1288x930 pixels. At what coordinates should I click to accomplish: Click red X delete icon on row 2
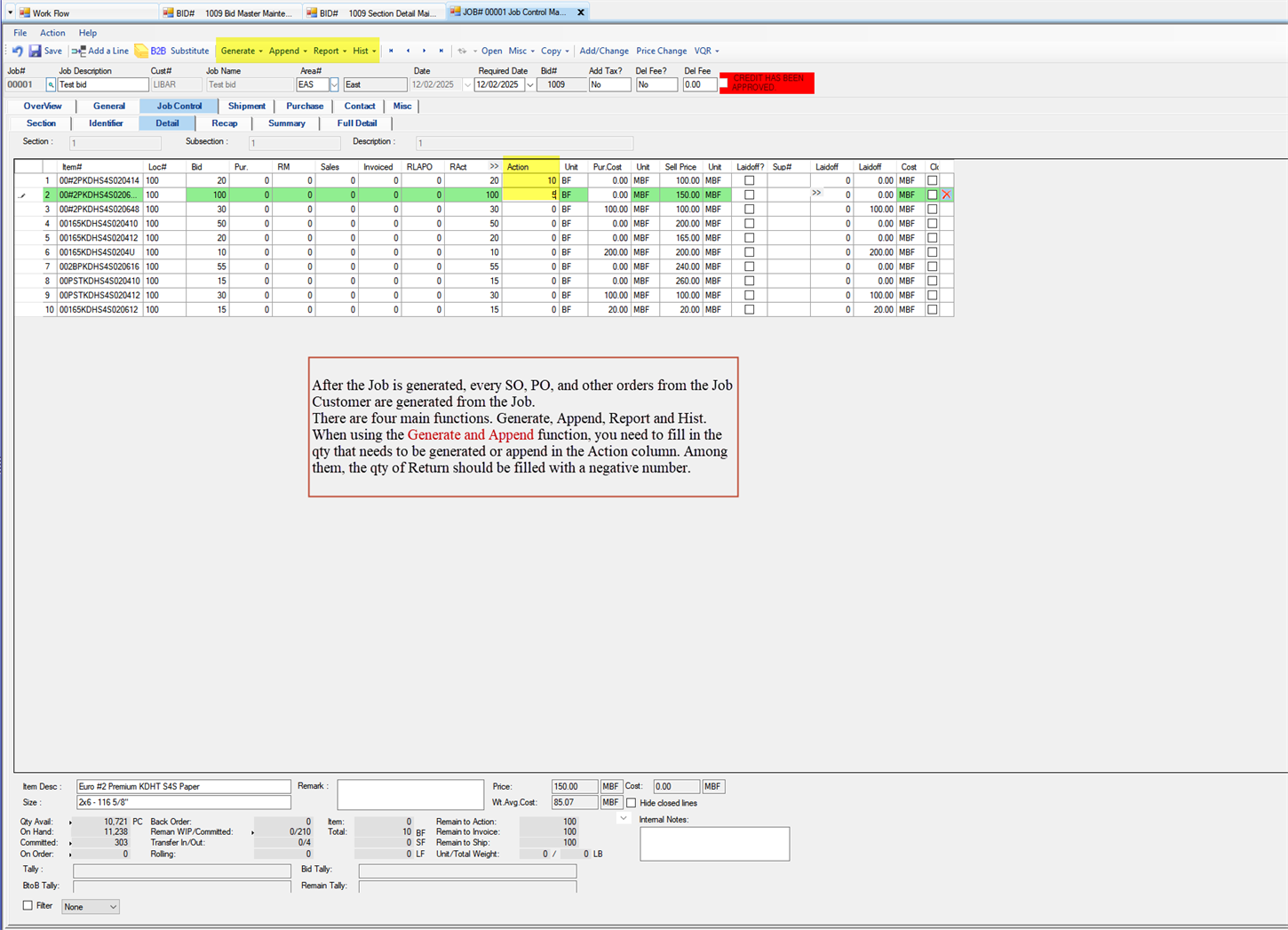[x=946, y=195]
